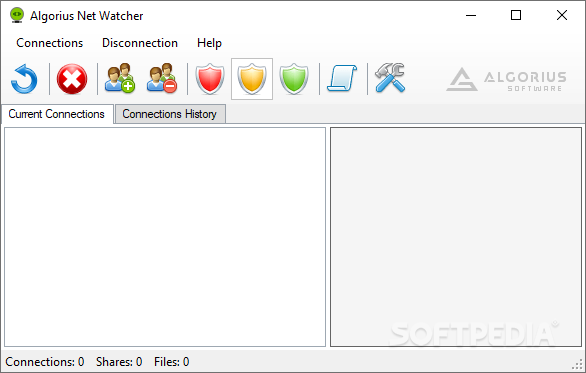Click the Algorius Software logo
Image resolution: width=586 pixels, height=373 pixels.
pos(506,79)
